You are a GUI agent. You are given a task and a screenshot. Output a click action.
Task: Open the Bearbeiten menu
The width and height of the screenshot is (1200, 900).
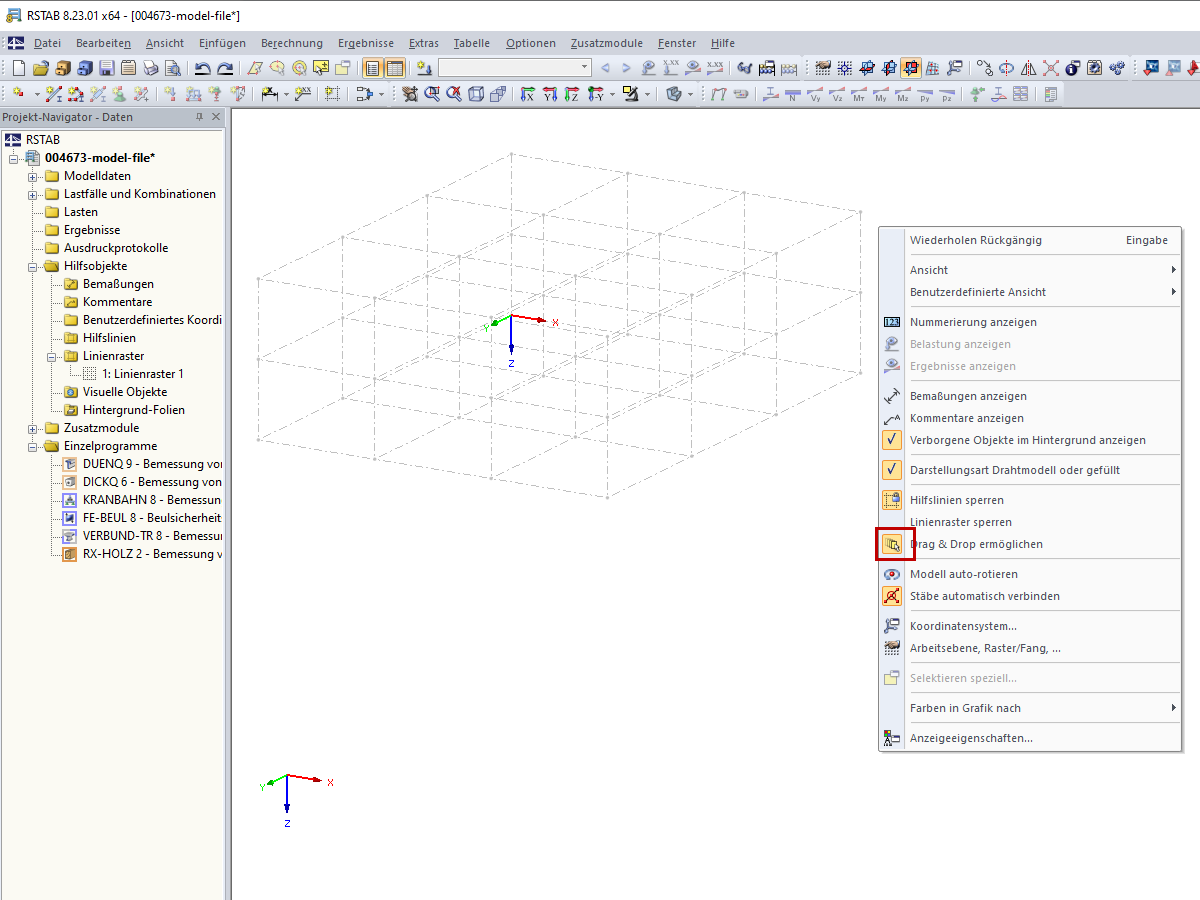[103, 43]
